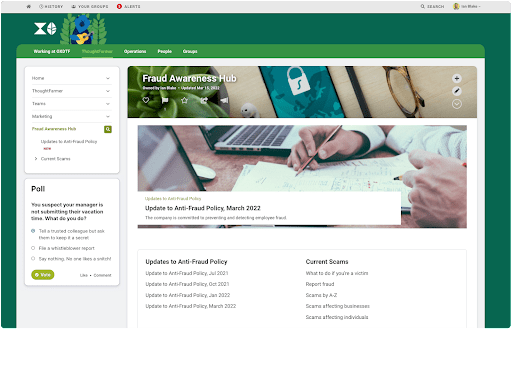
Task: Edit the page with the pencil icon
Action: tap(457, 91)
